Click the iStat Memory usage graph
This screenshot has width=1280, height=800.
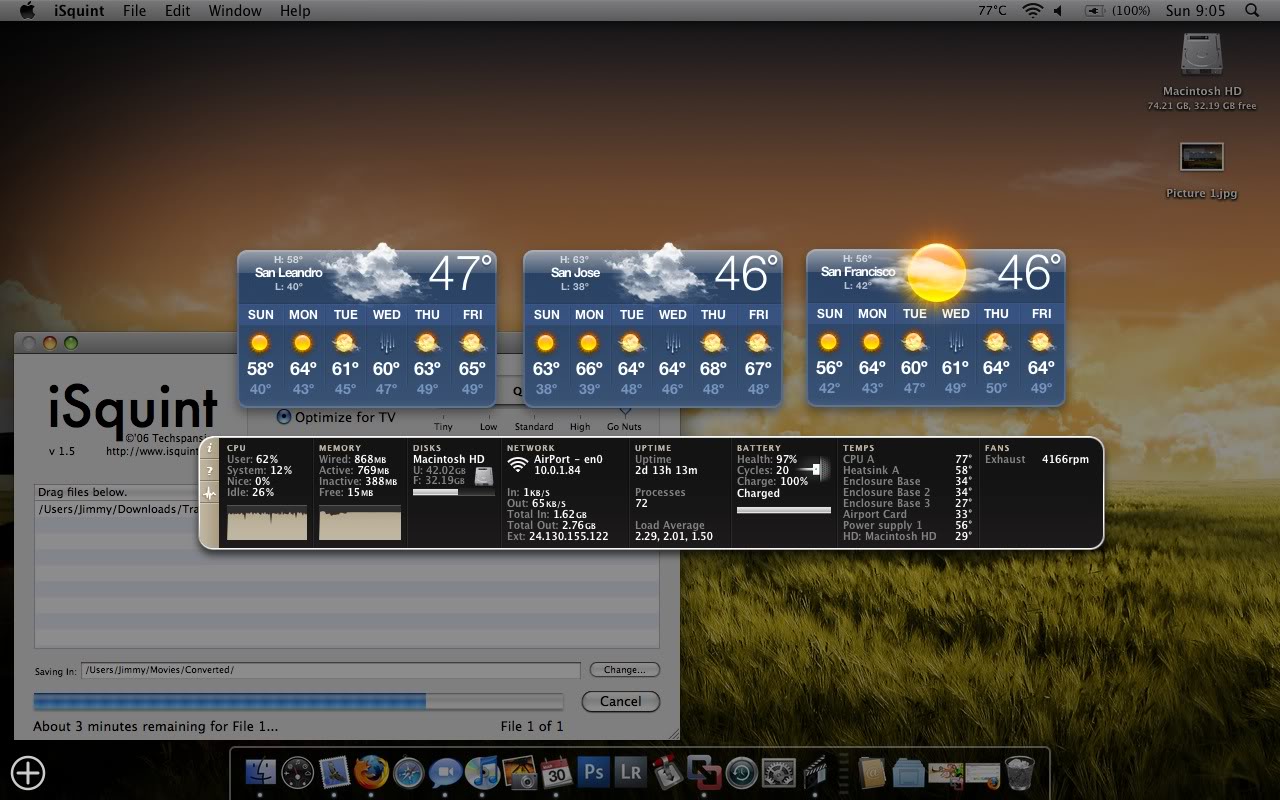coord(360,523)
